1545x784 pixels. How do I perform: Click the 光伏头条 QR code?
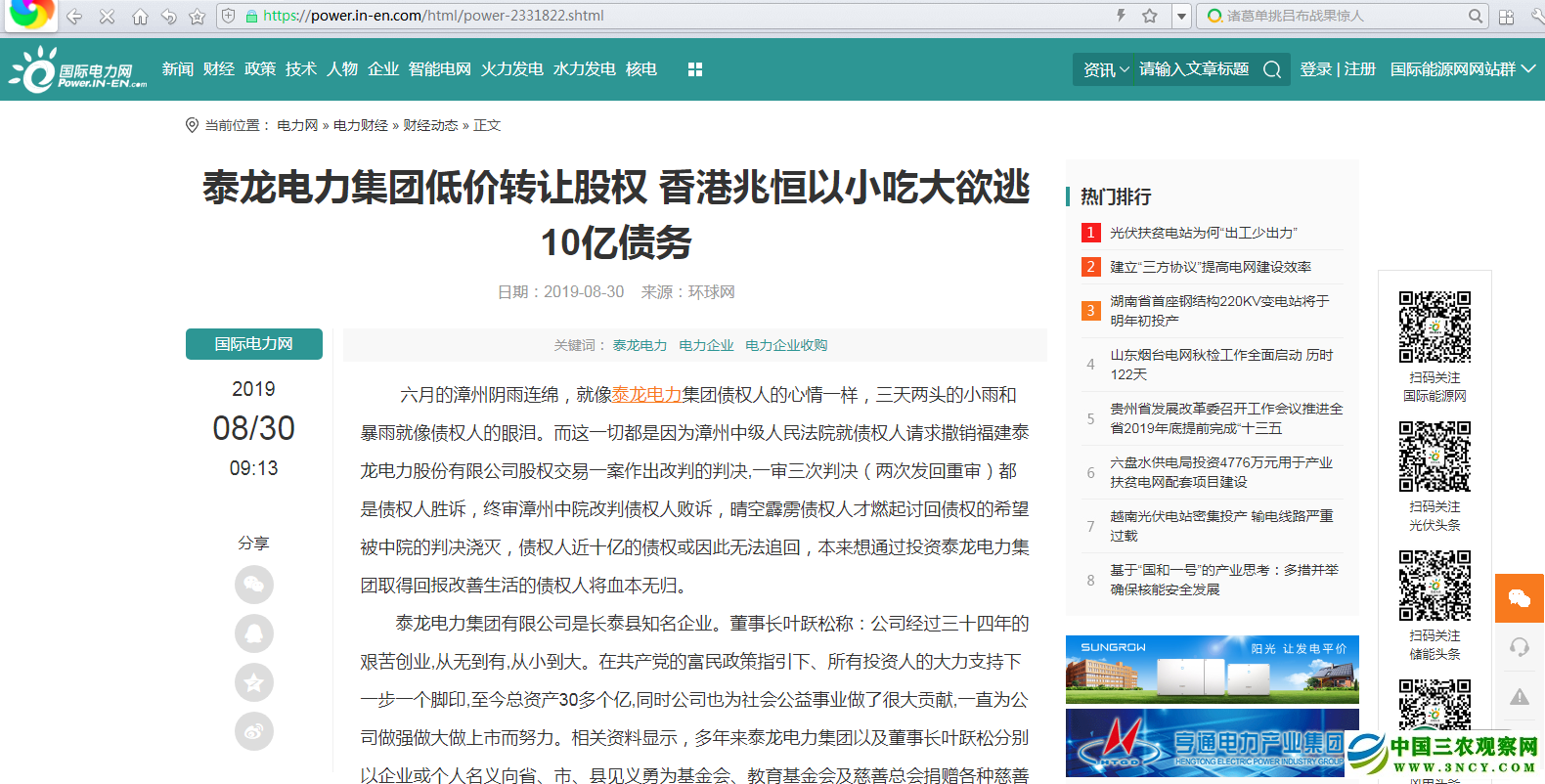[1435, 457]
